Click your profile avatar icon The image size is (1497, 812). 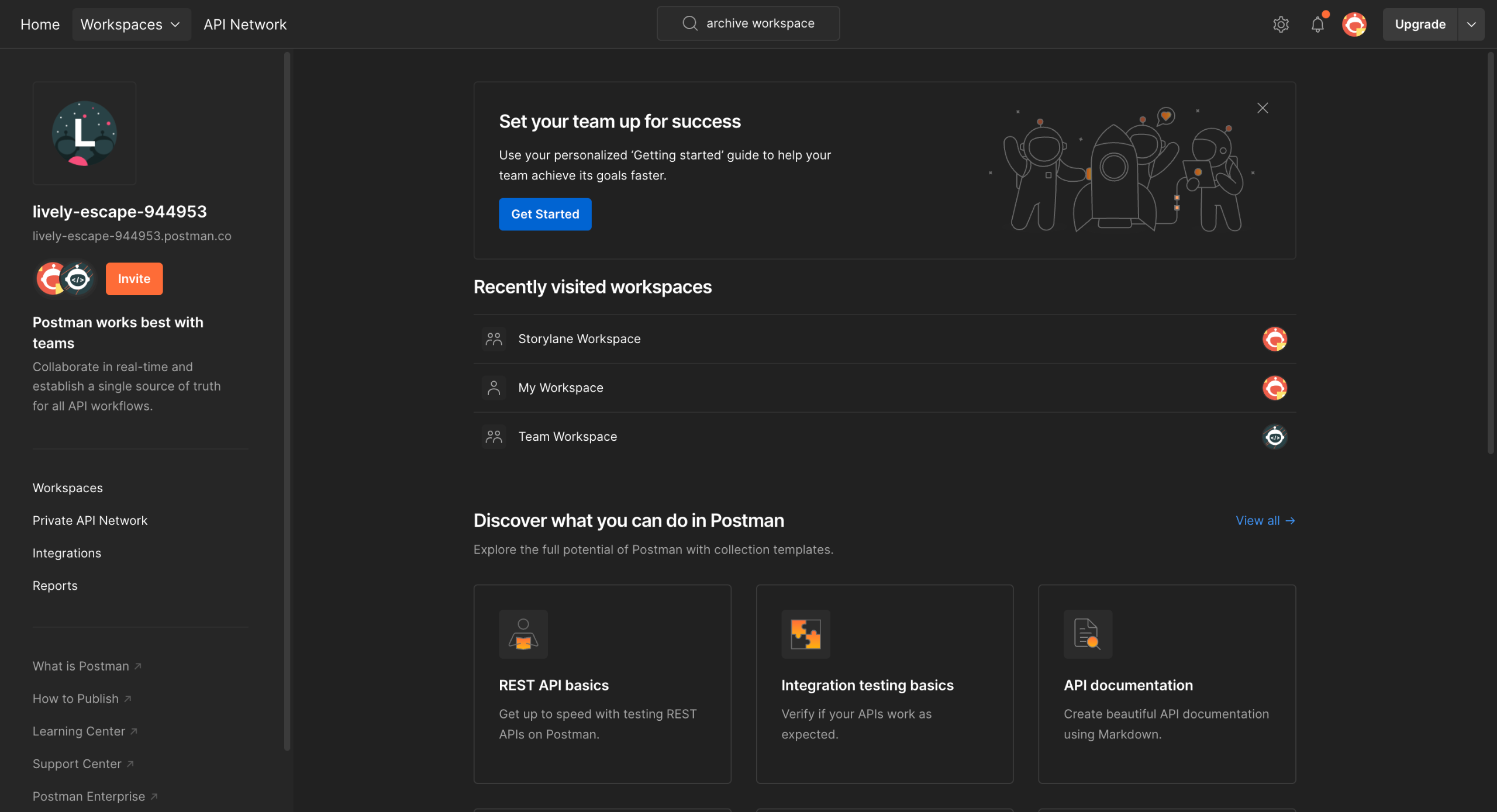1355,24
